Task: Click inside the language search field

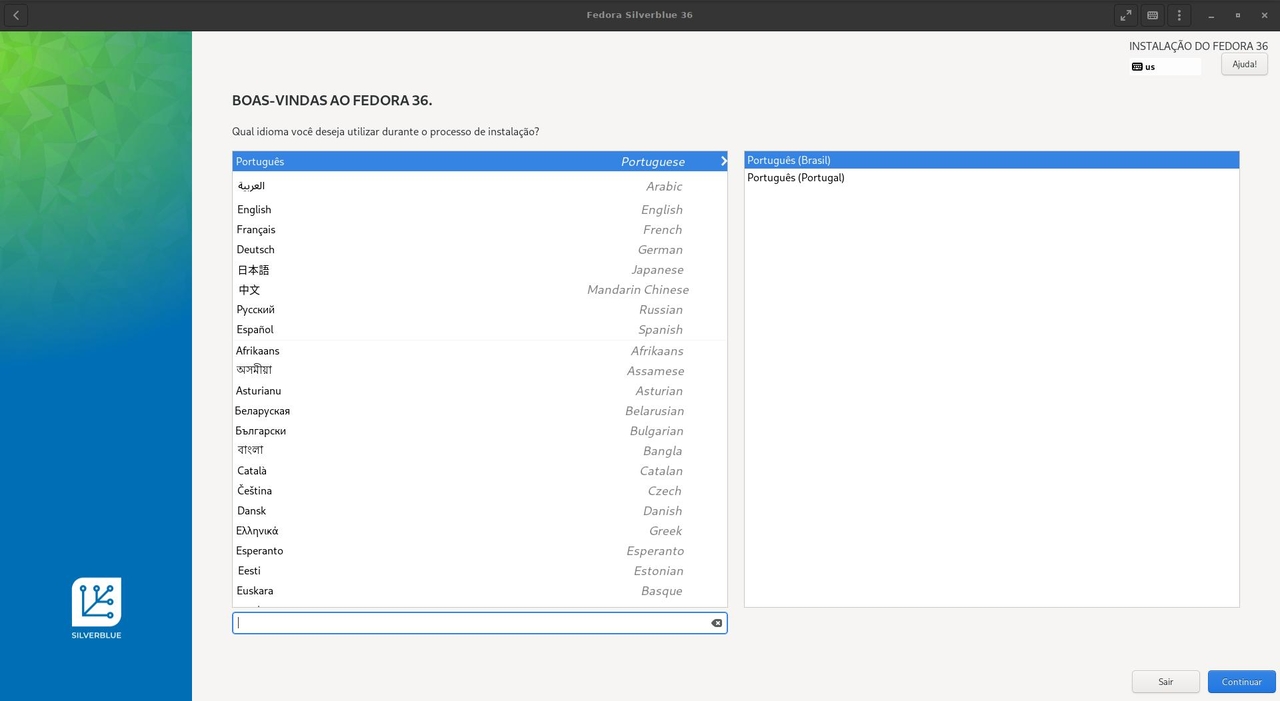Action: 470,622
